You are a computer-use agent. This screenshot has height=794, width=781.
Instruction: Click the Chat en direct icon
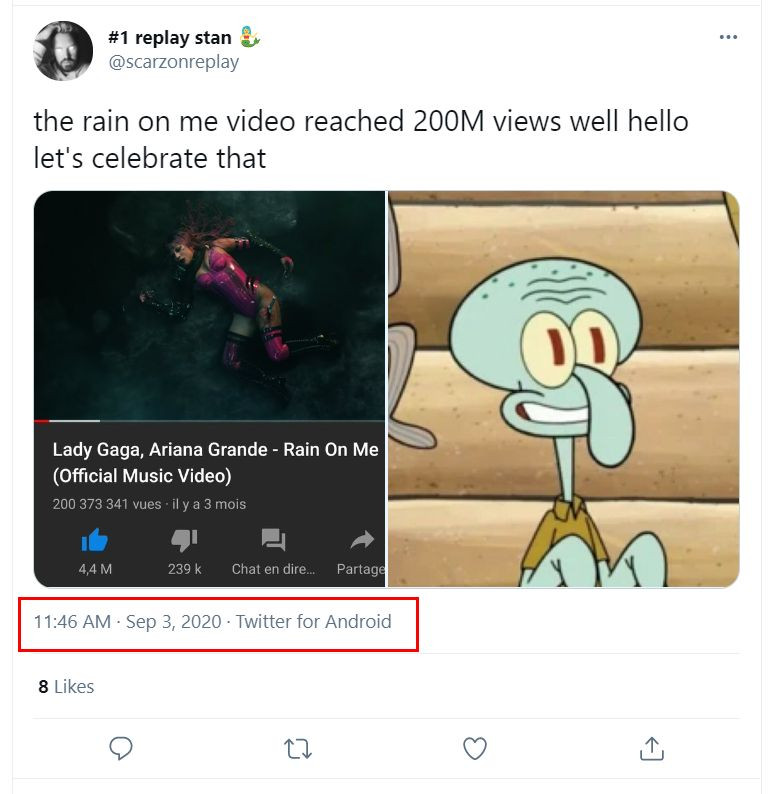click(273, 541)
